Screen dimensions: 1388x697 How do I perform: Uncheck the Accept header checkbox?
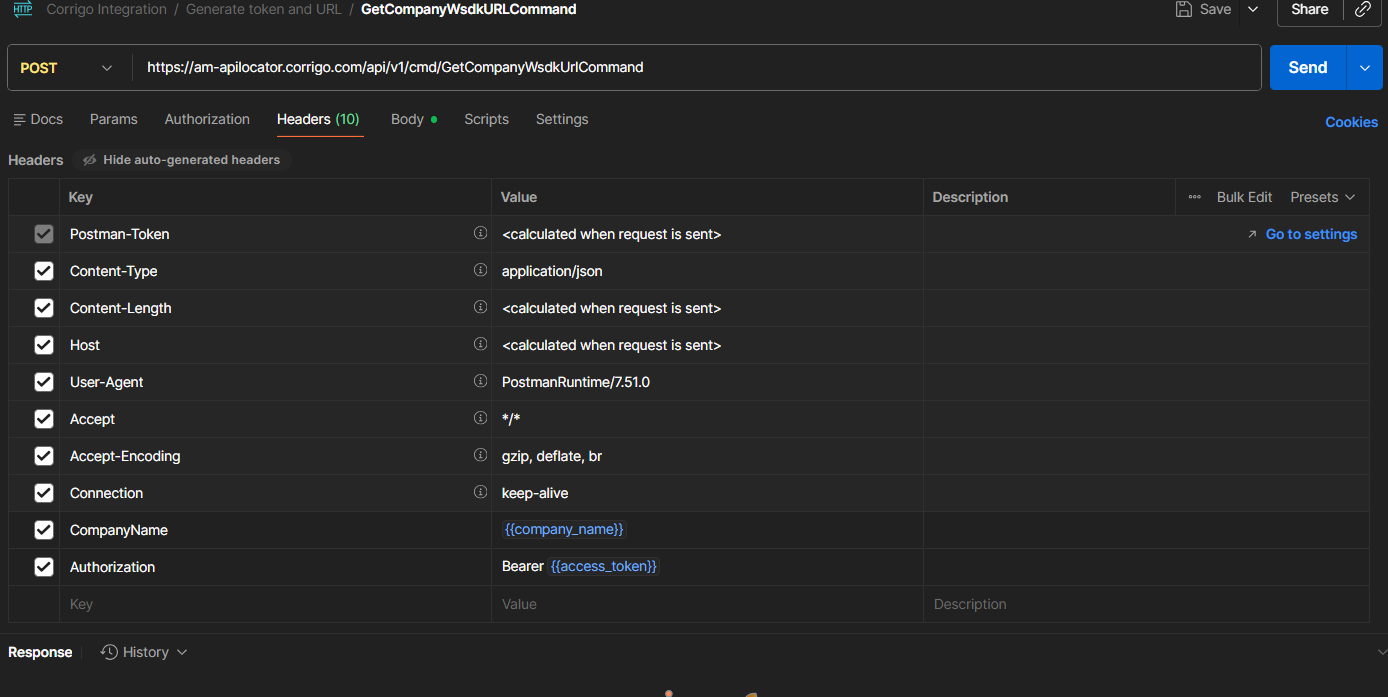[x=44, y=419]
